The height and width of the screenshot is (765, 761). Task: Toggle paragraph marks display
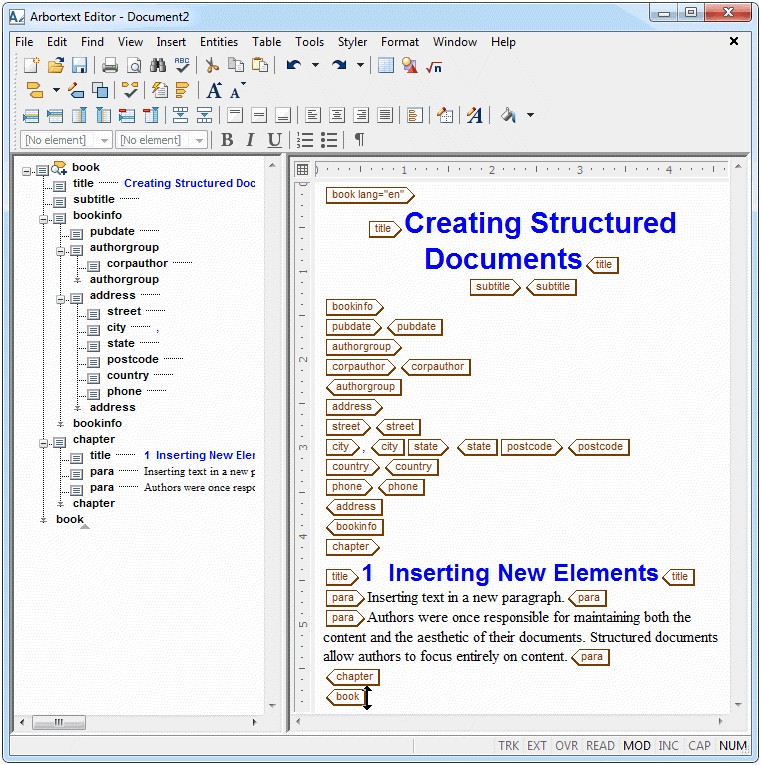[360, 140]
